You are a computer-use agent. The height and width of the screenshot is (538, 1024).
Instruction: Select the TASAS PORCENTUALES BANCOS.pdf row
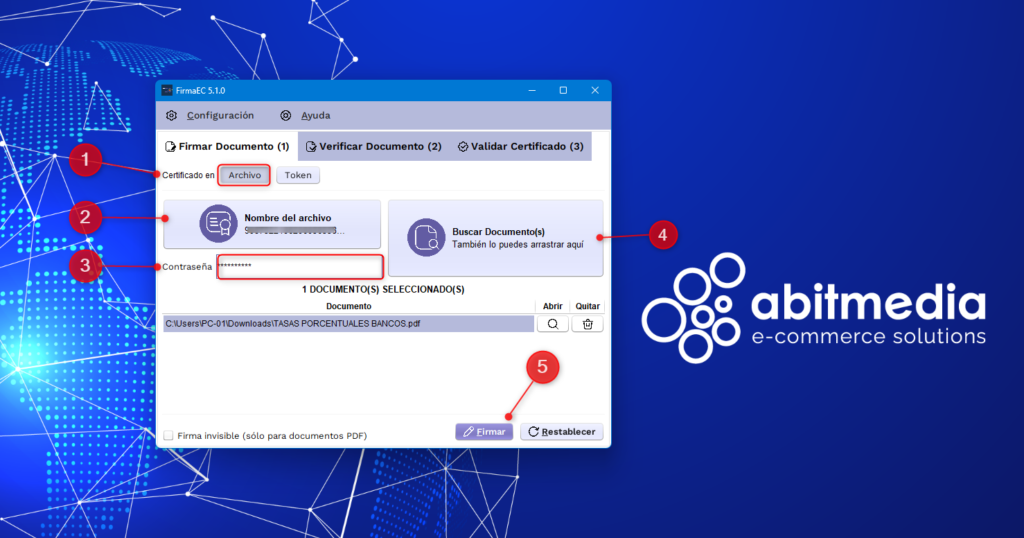click(349, 324)
